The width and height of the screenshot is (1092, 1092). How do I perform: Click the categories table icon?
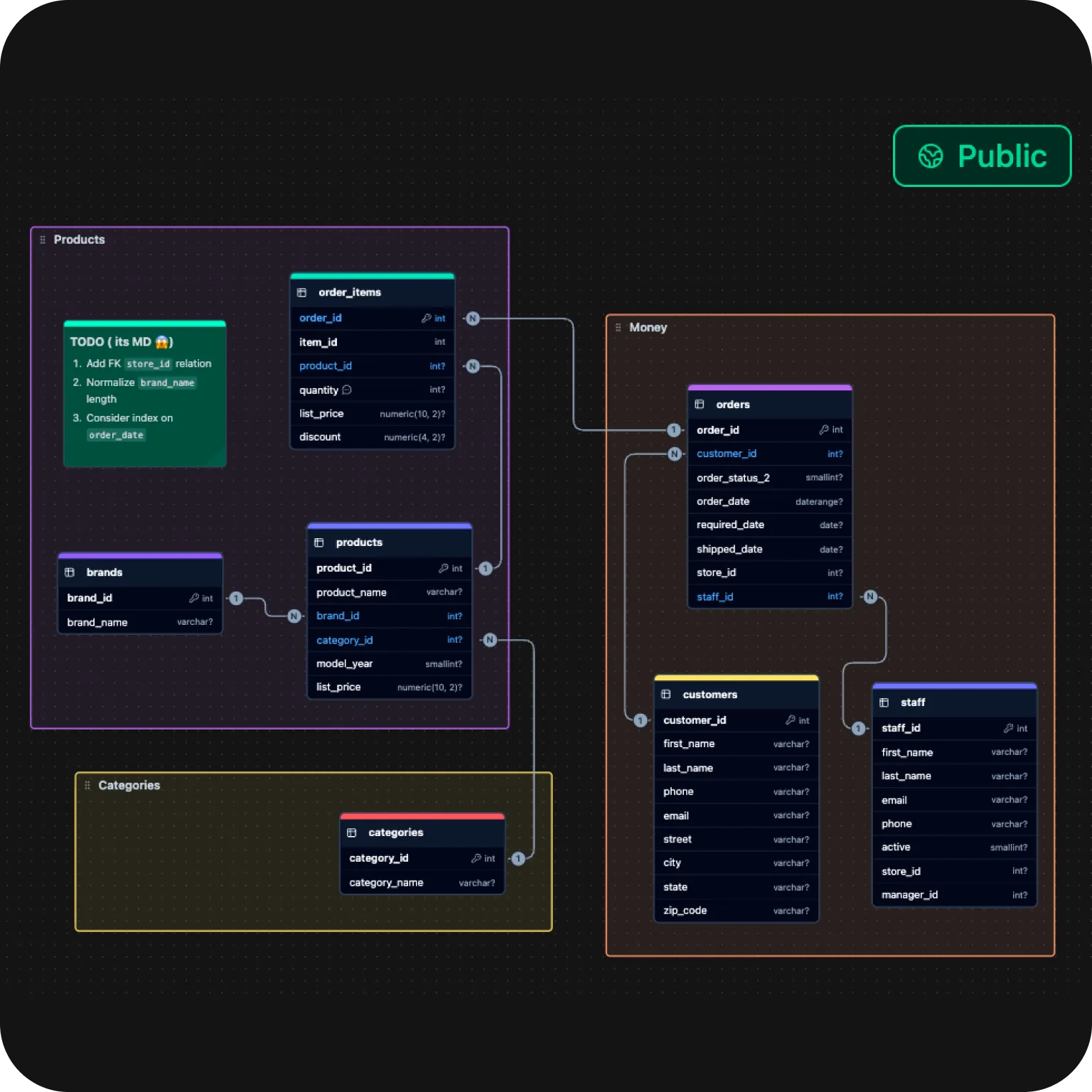(351, 833)
